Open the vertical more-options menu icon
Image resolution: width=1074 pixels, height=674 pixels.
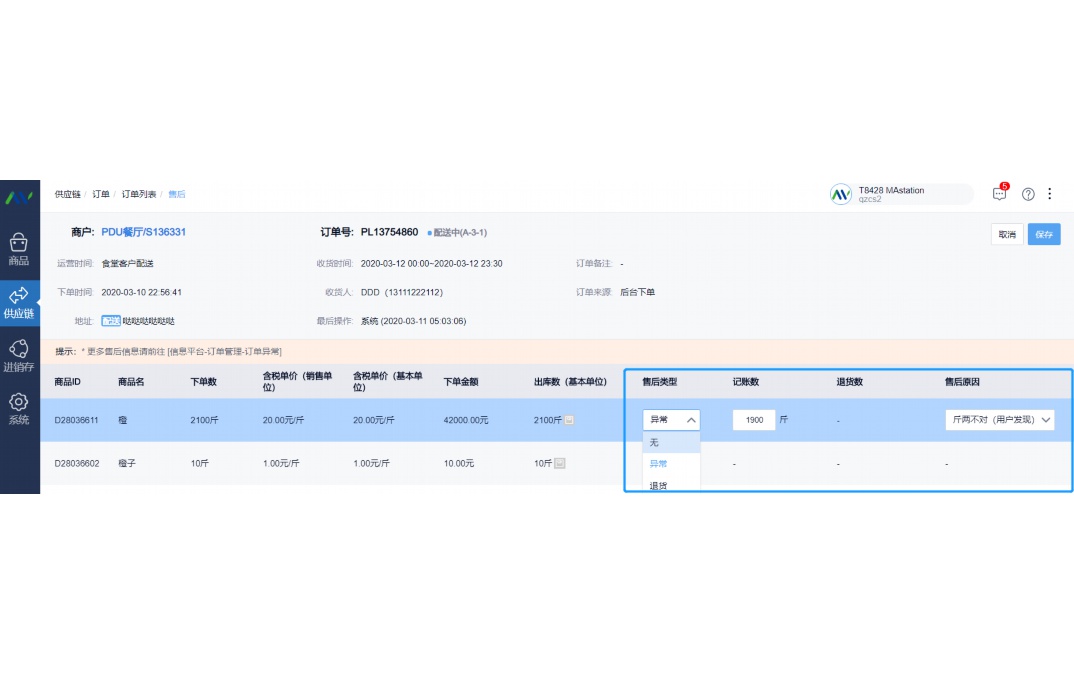click(x=1050, y=194)
